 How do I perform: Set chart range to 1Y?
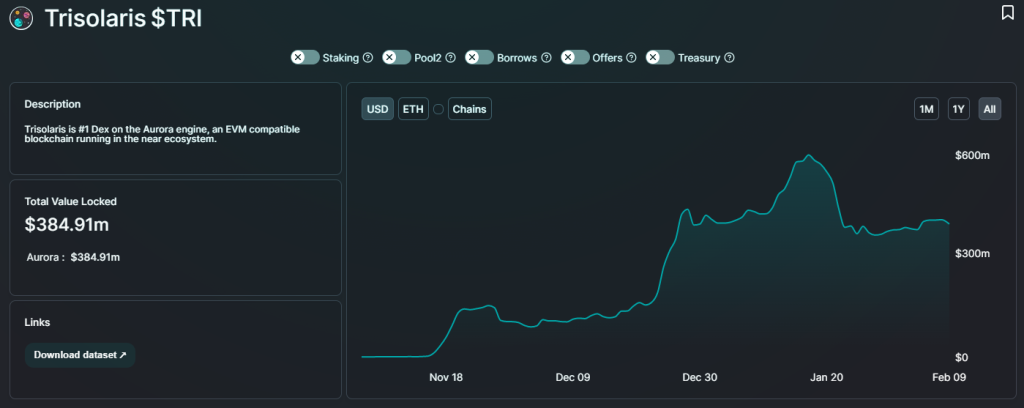point(958,109)
